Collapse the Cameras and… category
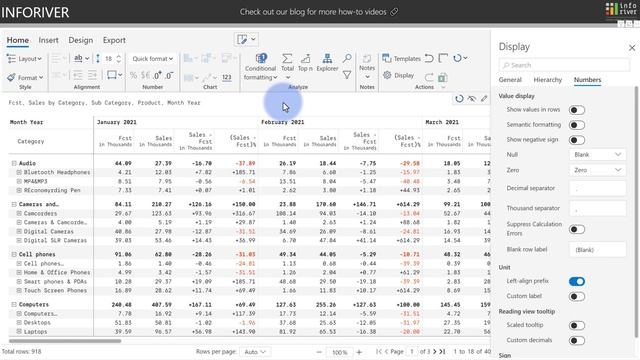 click(14, 204)
